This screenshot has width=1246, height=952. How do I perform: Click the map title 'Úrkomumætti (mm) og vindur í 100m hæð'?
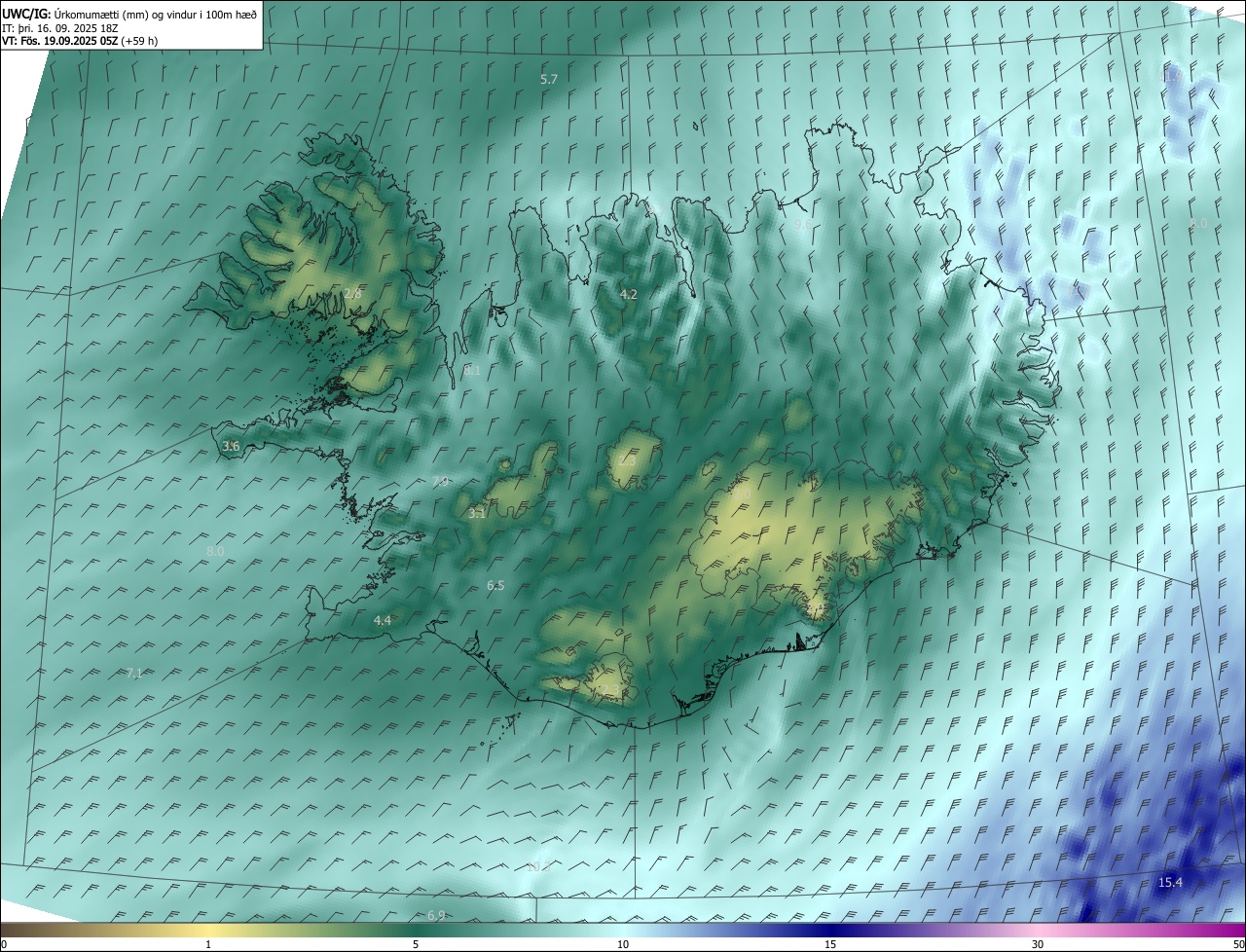(x=156, y=14)
